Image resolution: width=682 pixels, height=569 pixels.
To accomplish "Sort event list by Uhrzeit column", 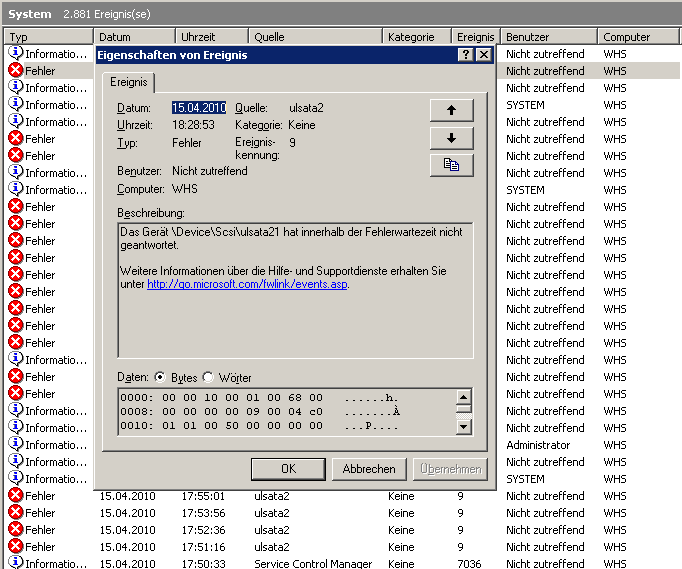I will (212, 37).
